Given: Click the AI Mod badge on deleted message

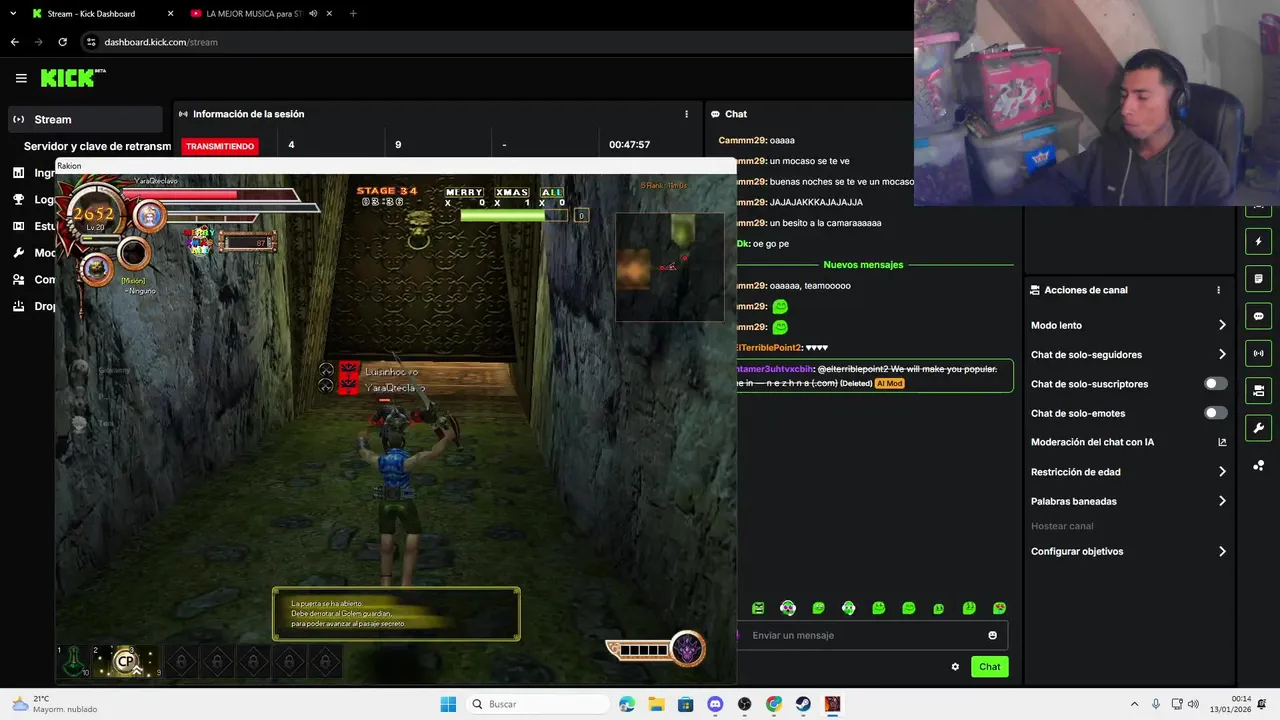Looking at the screenshot, I should tap(889, 383).
